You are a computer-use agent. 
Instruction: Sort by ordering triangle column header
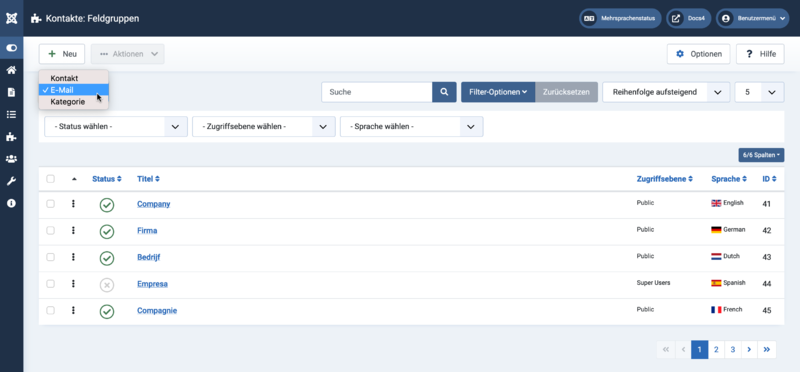[x=74, y=179]
